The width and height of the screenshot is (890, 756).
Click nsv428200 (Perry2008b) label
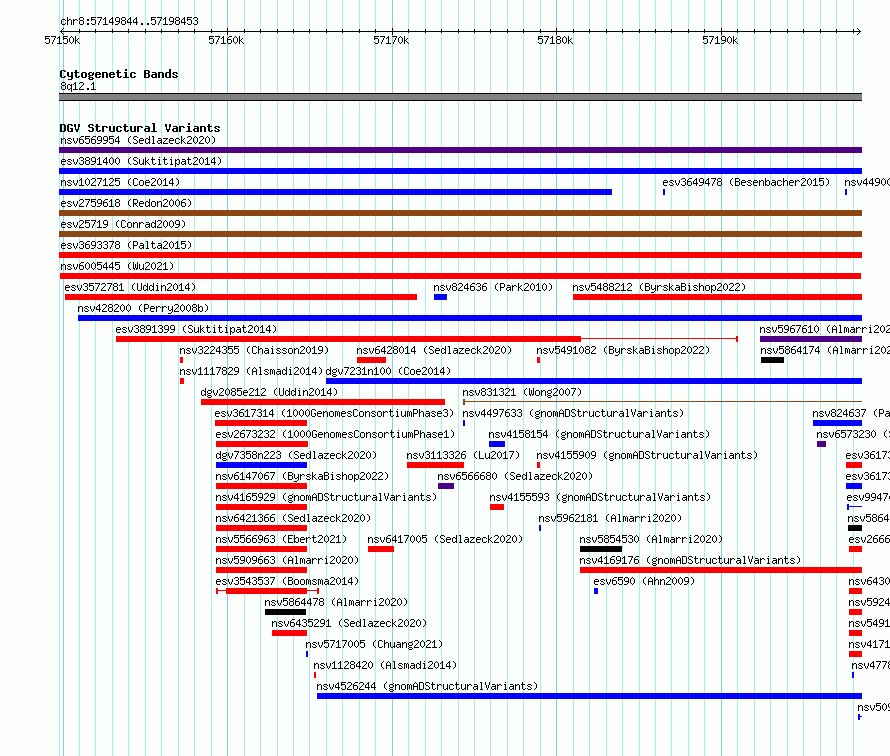coord(143,308)
